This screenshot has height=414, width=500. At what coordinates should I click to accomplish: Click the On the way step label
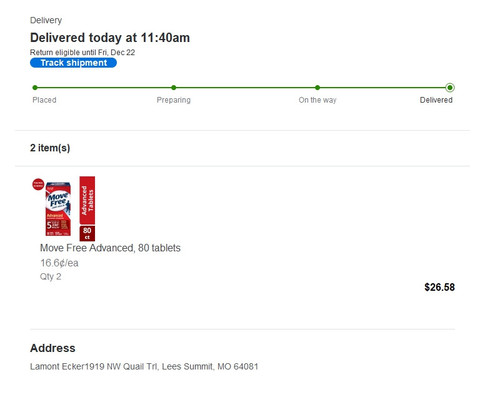point(317,100)
